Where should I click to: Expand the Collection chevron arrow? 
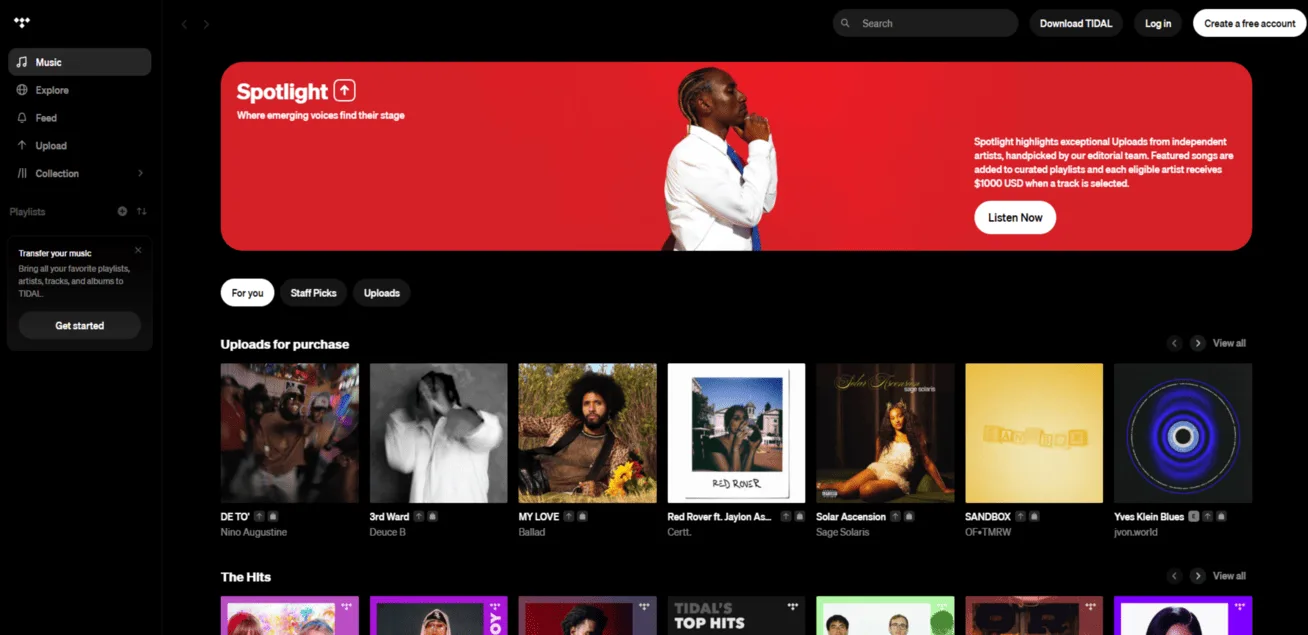140,173
